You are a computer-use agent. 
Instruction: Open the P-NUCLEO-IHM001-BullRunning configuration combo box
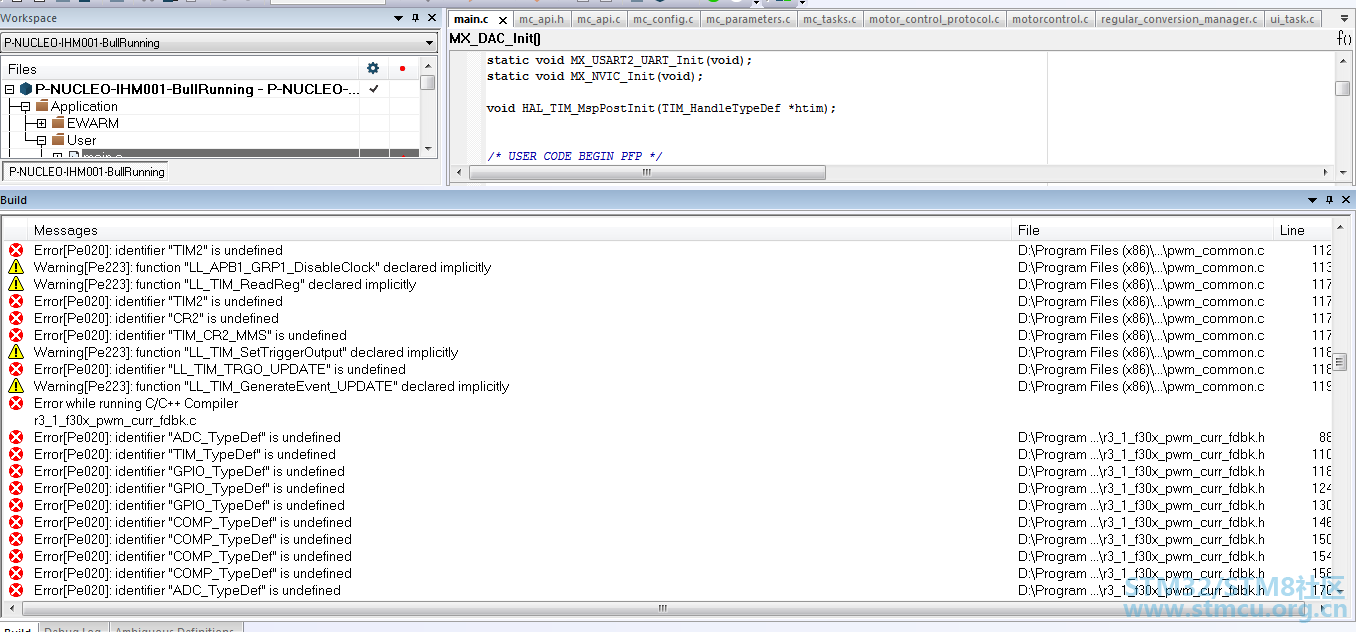click(219, 43)
